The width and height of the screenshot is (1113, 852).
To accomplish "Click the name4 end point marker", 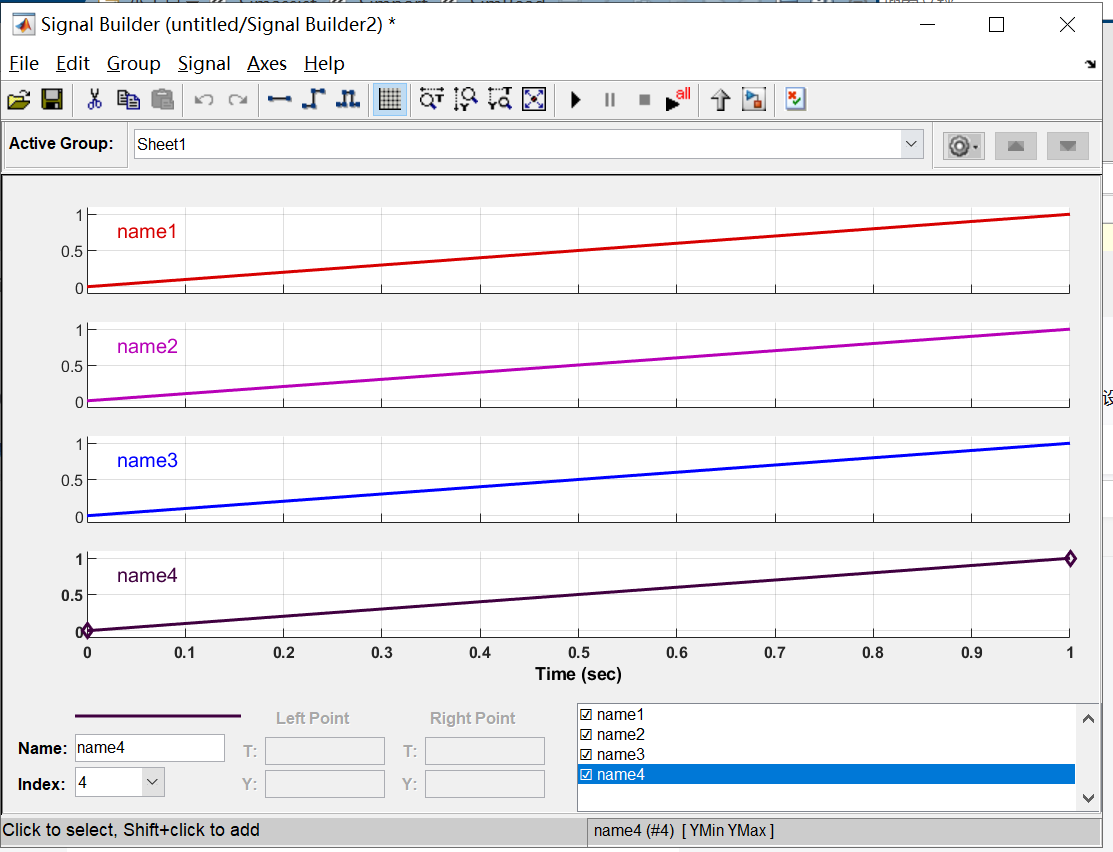I will click(1070, 559).
